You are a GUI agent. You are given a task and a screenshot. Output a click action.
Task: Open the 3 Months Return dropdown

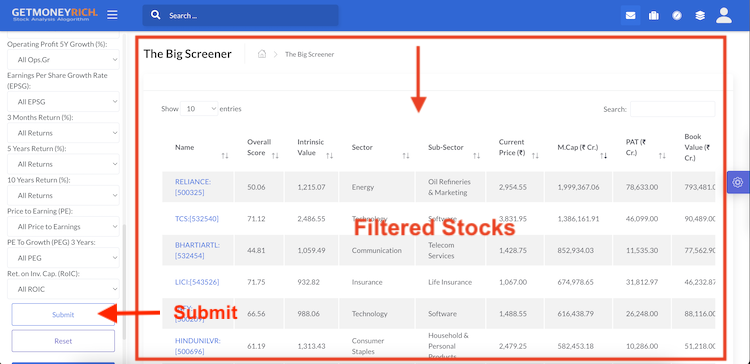(x=63, y=132)
